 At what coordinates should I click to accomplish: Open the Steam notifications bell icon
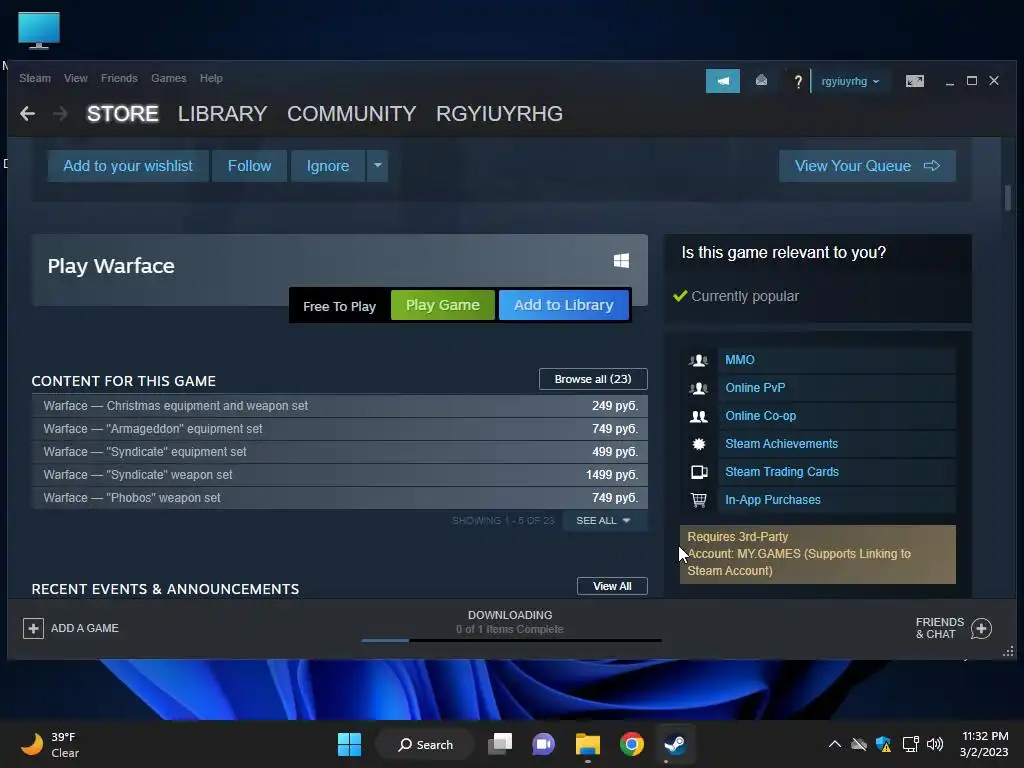(761, 80)
